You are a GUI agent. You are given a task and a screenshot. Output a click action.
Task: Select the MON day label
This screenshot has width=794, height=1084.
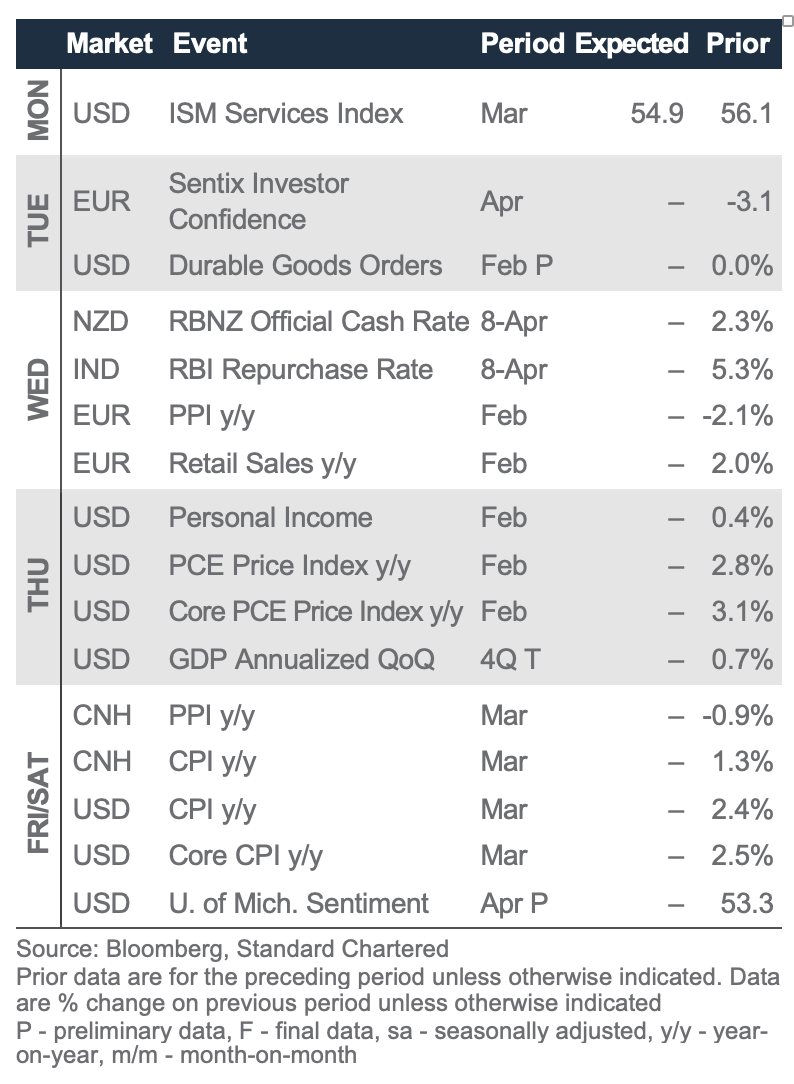[x=38, y=112]
